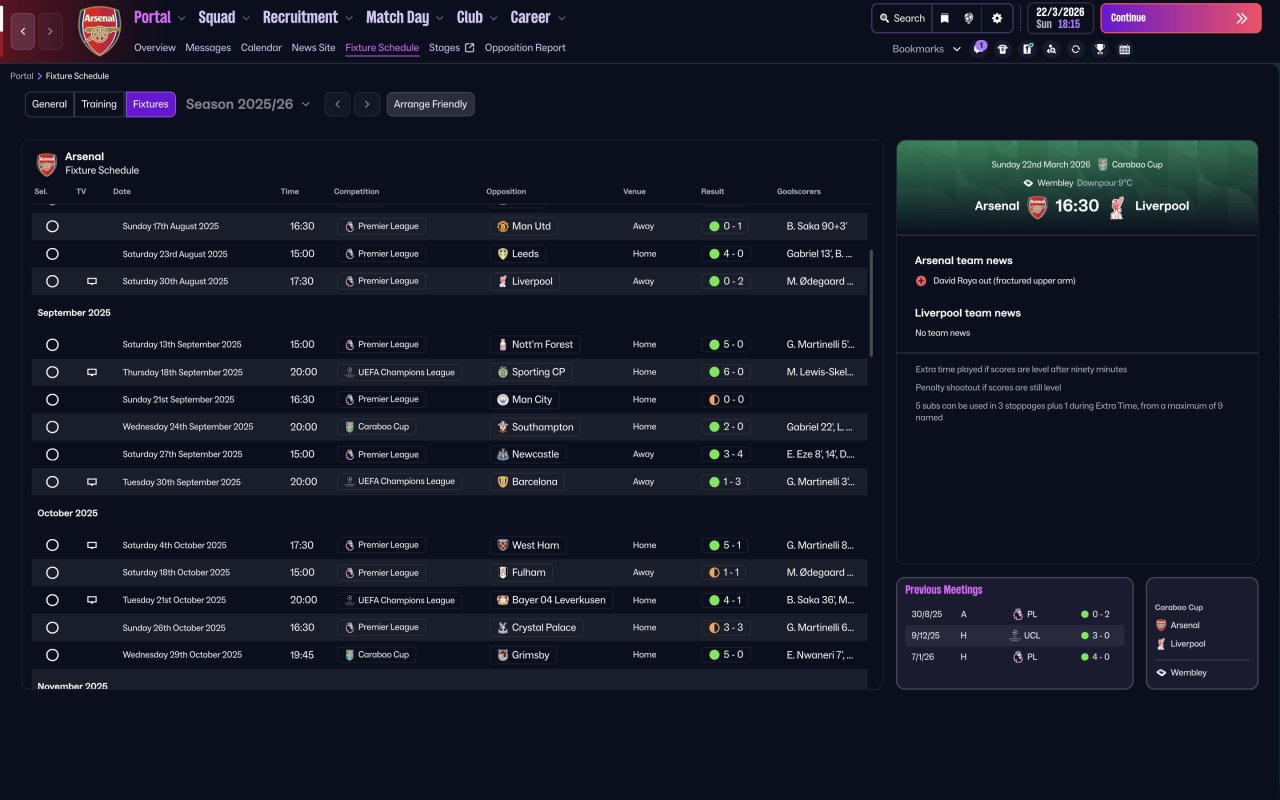The width and height of the screenshot is (1280, 800).
Task: Select the Leeds fixture radio circle
Action: pos(52,254)
